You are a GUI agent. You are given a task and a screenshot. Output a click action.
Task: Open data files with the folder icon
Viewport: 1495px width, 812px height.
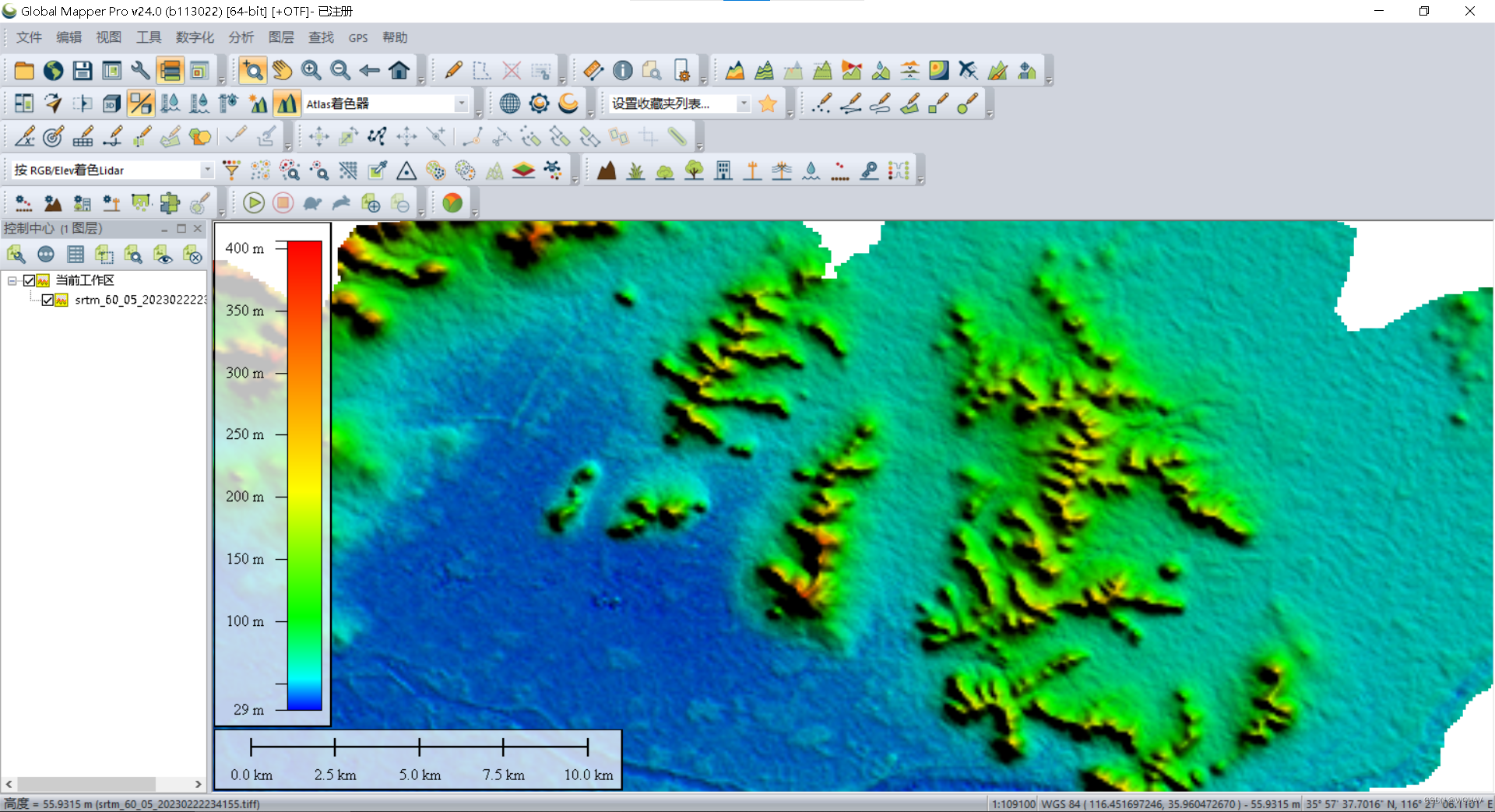(24, 71)
